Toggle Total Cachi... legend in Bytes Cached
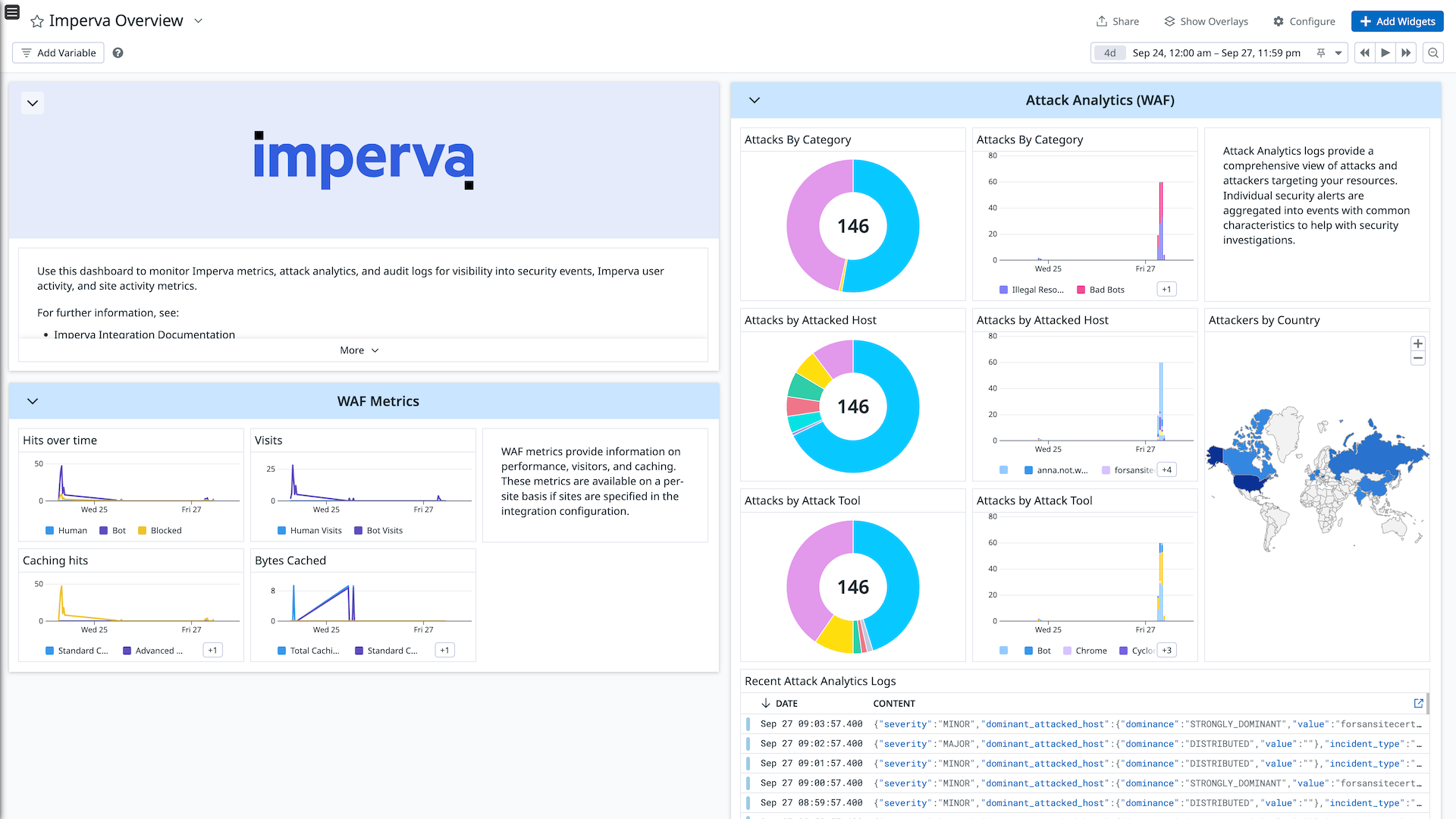Viewport: 1456px width, 819px height. tap(309, 651)
